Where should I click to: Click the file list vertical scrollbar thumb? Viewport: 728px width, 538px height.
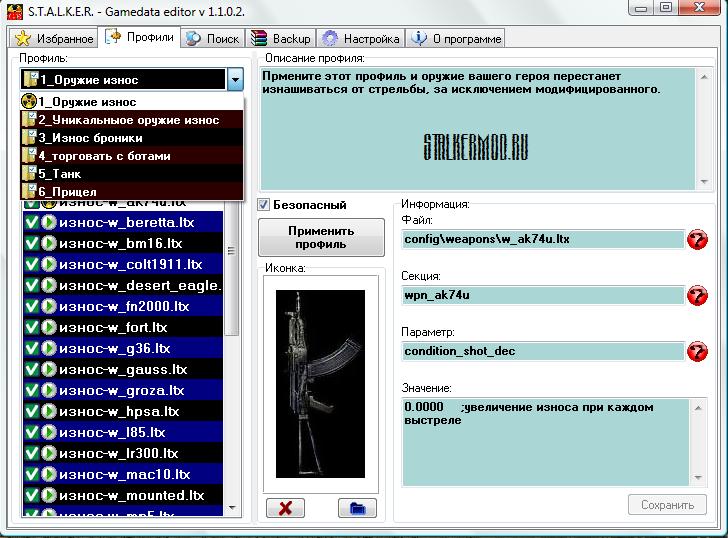[232, 267]
